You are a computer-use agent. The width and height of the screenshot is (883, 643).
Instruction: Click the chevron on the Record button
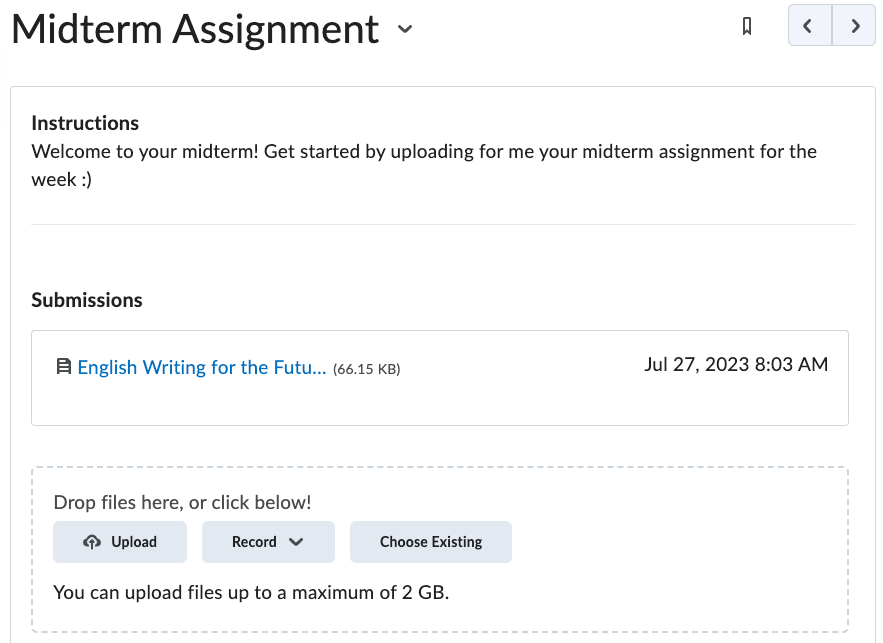pyautogui.click(x=295, y=541)
